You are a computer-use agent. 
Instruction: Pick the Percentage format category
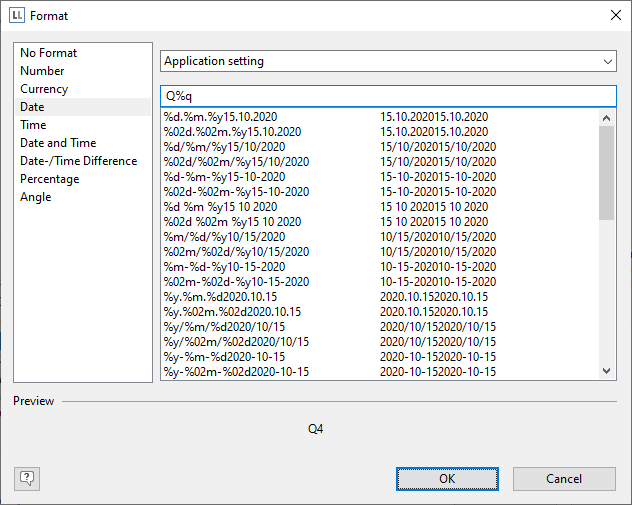pos(49,179)
